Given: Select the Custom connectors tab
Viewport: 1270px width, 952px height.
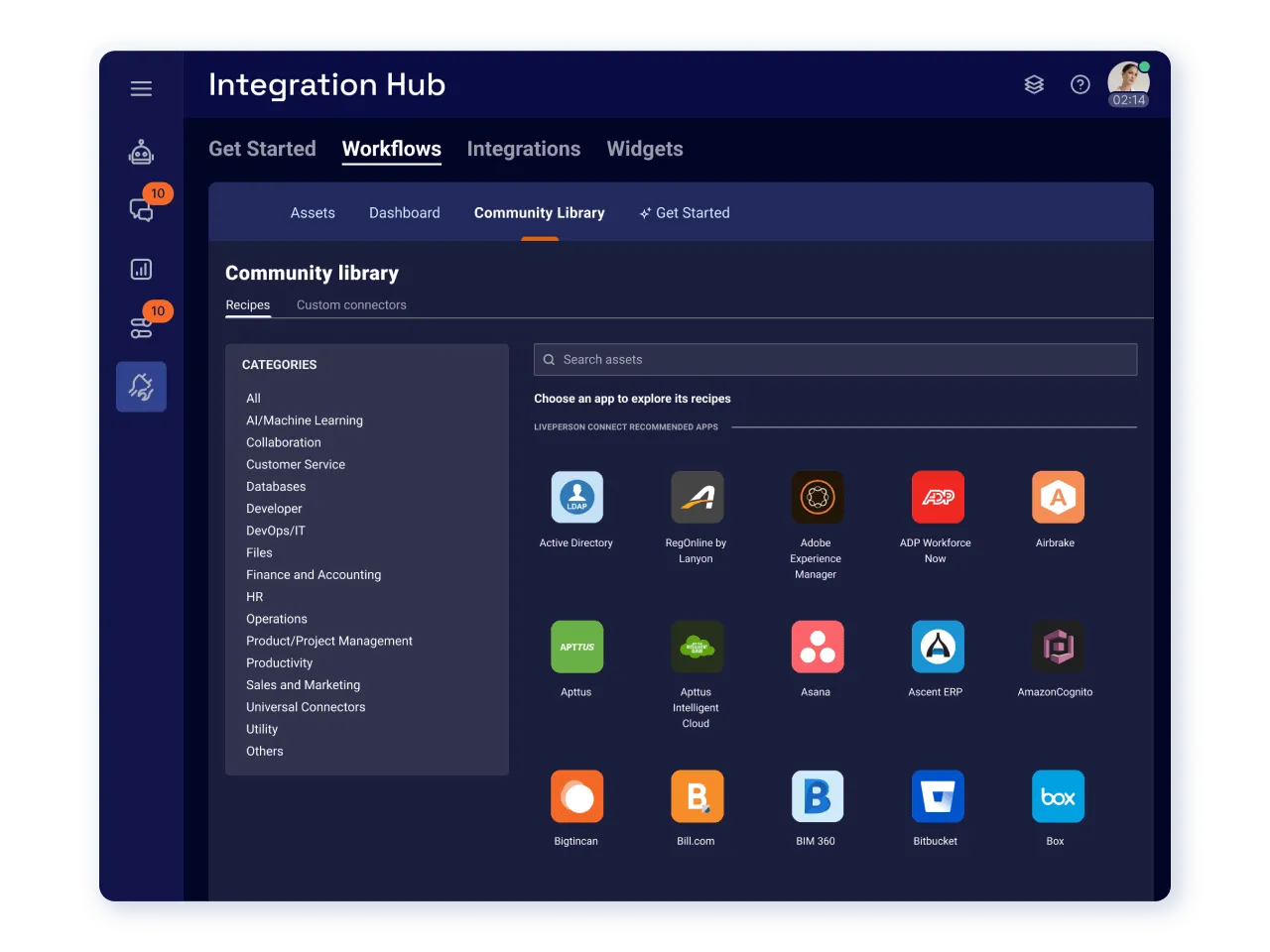Looking at the screenshot, I should coord(351,305).
